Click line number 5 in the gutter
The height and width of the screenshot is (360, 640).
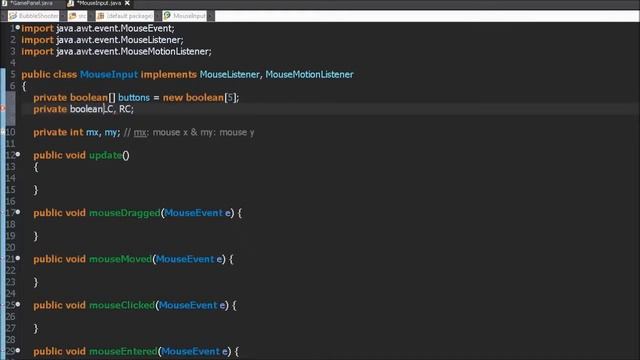pos(13,74)
